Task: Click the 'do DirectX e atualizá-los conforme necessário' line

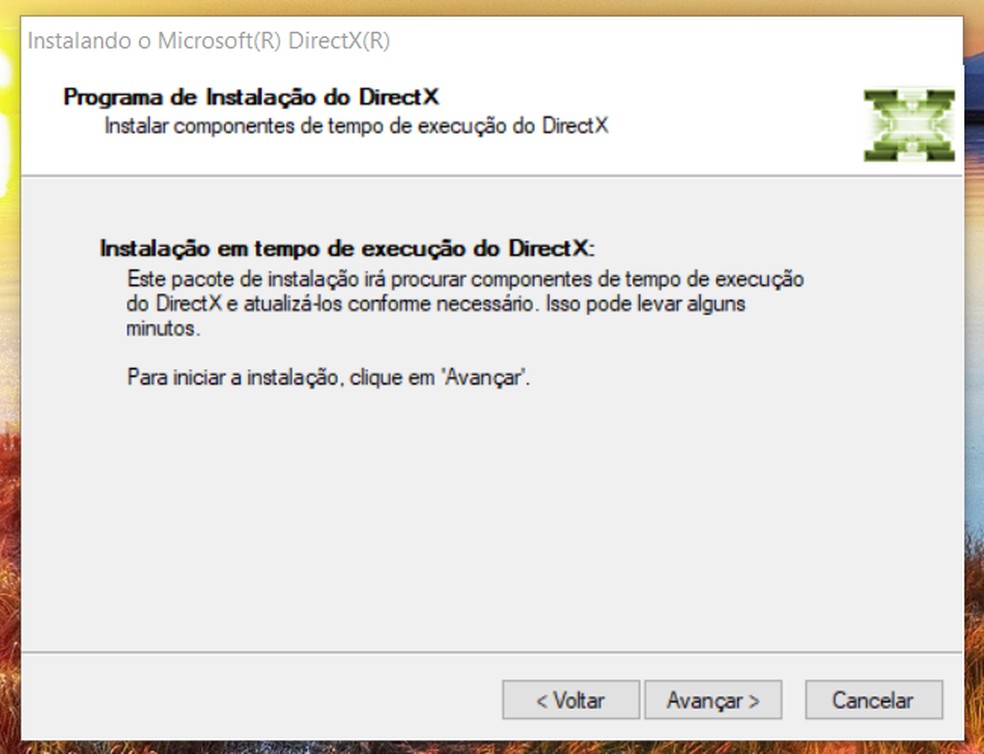Action: pyautogui.click(x=436, y=304)
